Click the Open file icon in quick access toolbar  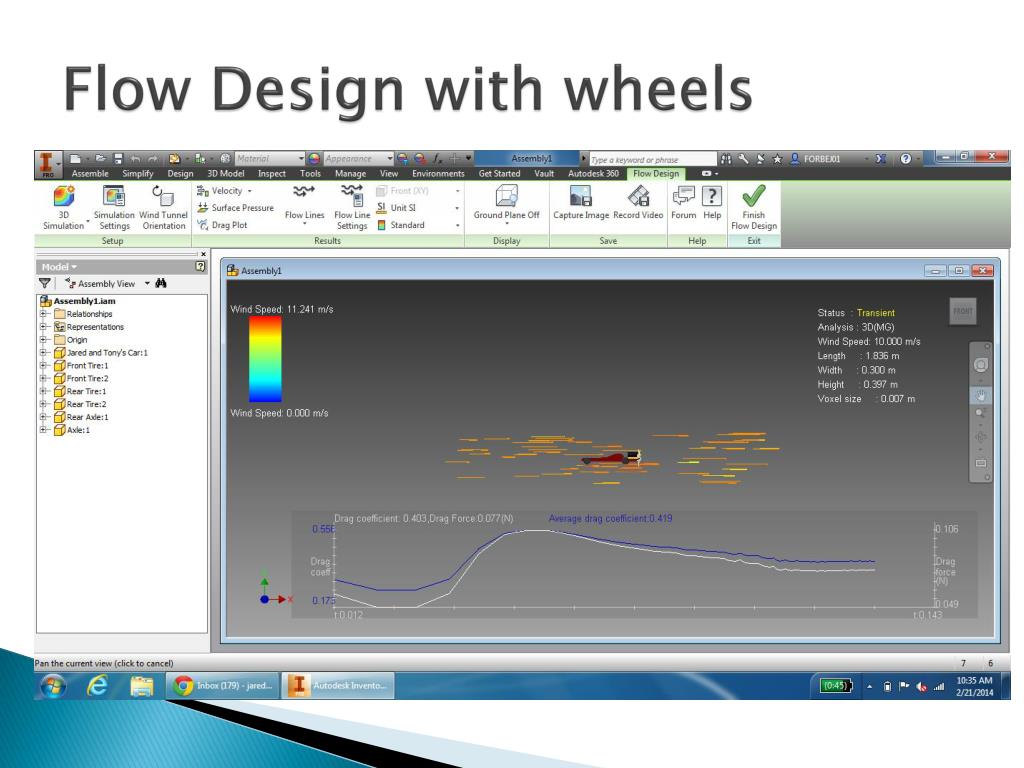(x=100, y=159)
